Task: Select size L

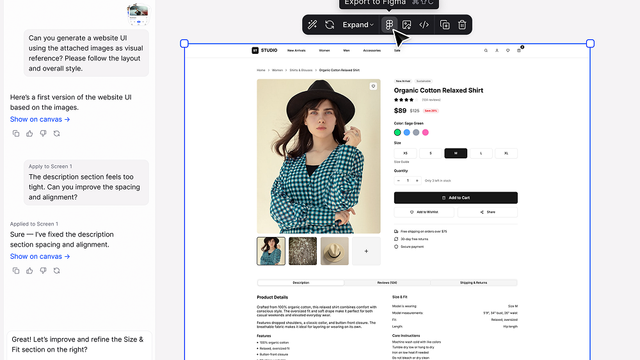Action: (x=481, y=153)
